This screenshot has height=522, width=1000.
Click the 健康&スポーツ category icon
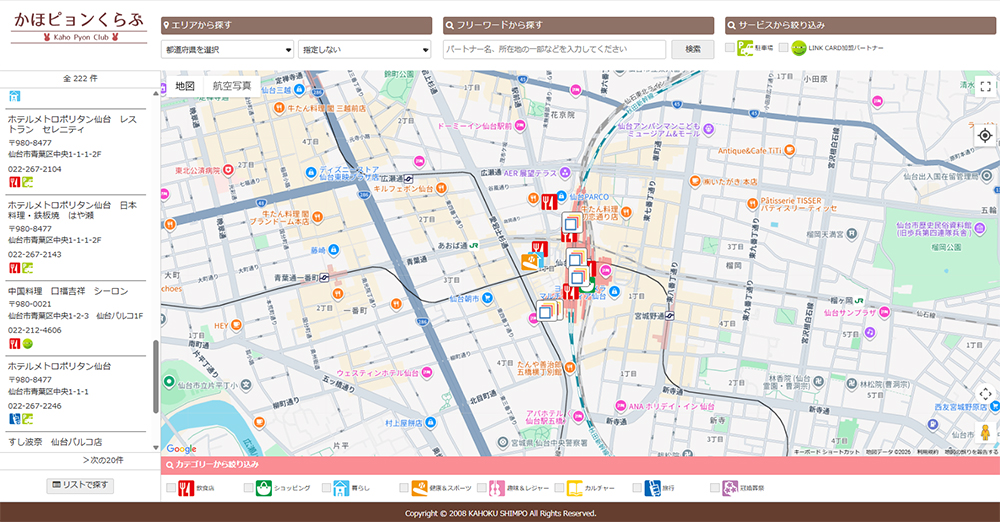coord(419,488)
